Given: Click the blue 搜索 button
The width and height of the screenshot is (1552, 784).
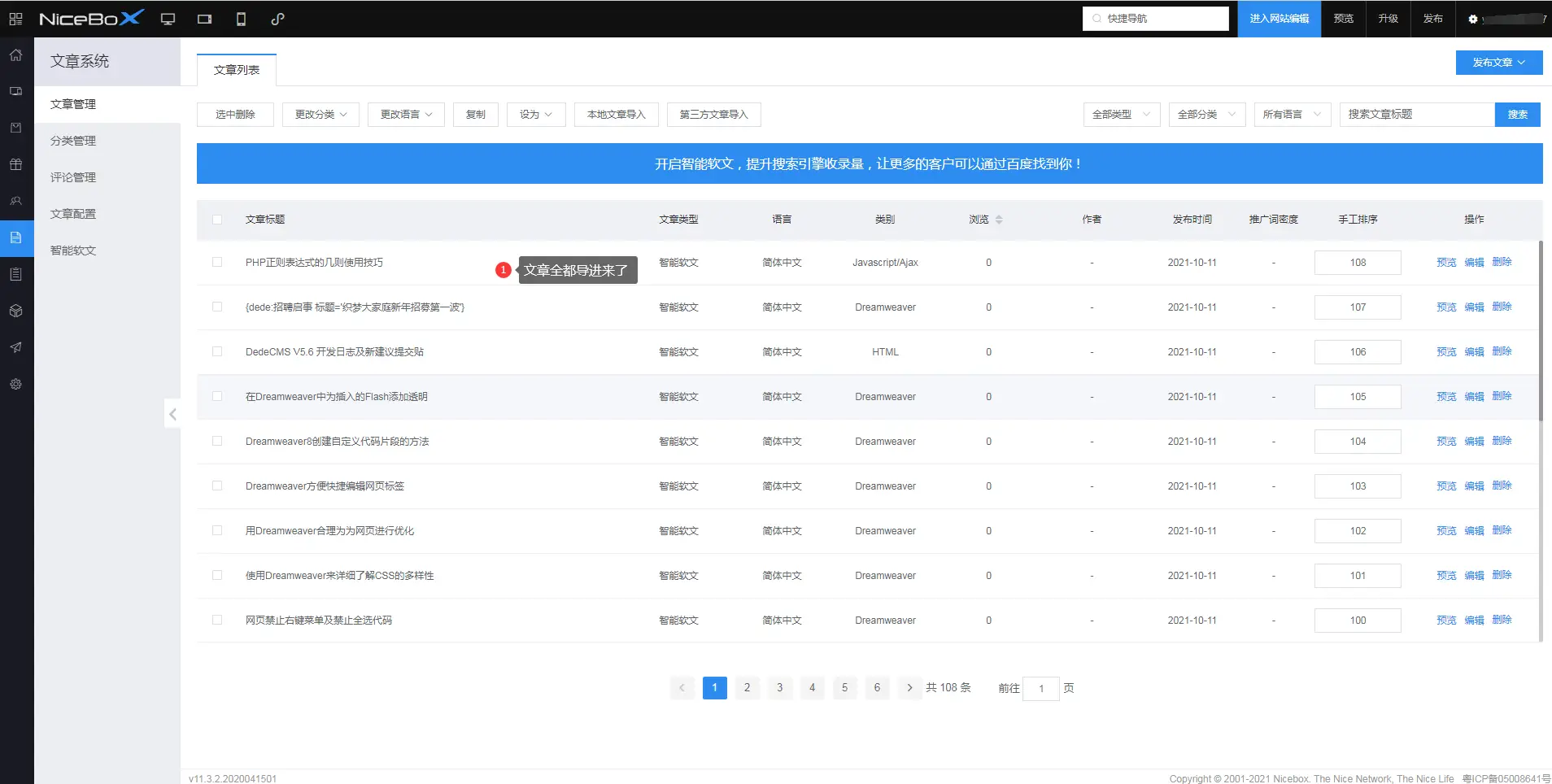Looking at the screenshot, I should [x=1518, y=115].
